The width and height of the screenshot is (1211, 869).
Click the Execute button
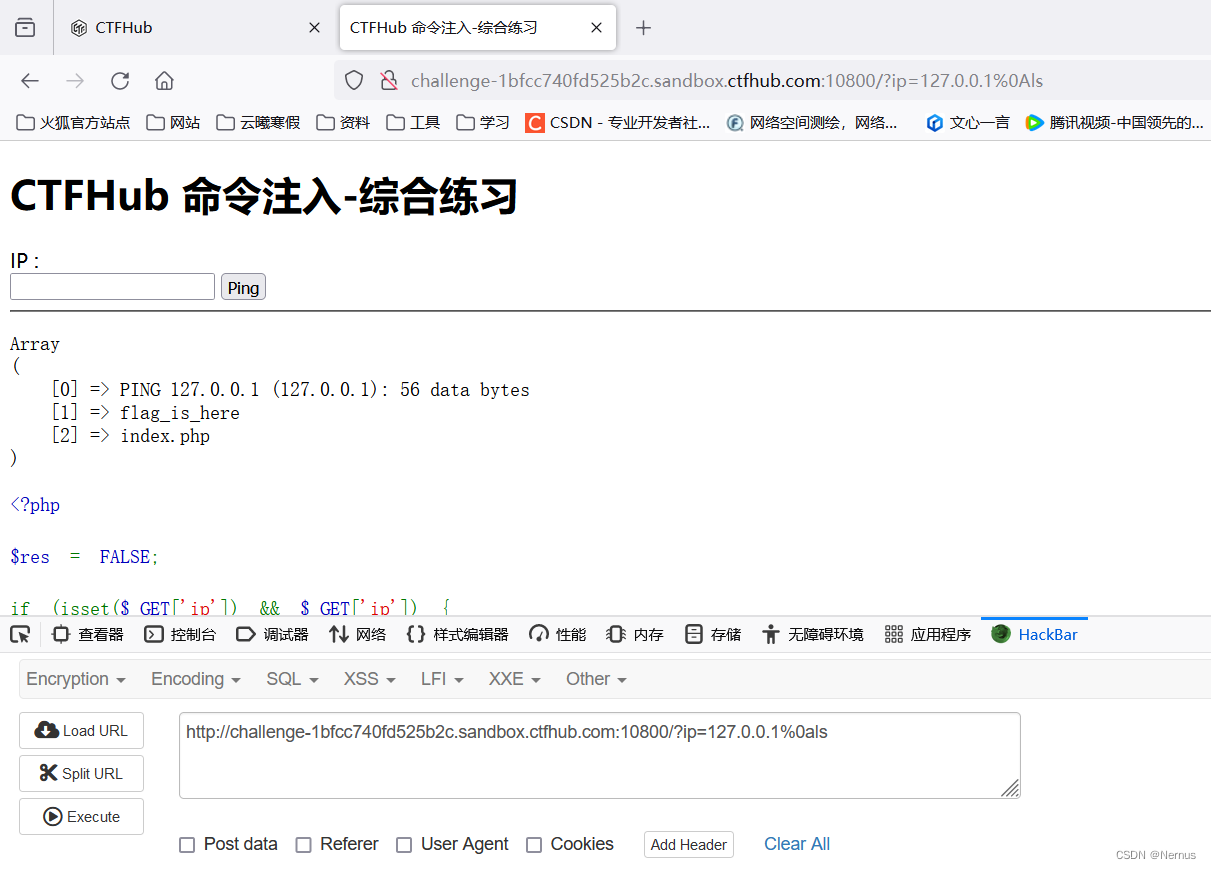81,817
